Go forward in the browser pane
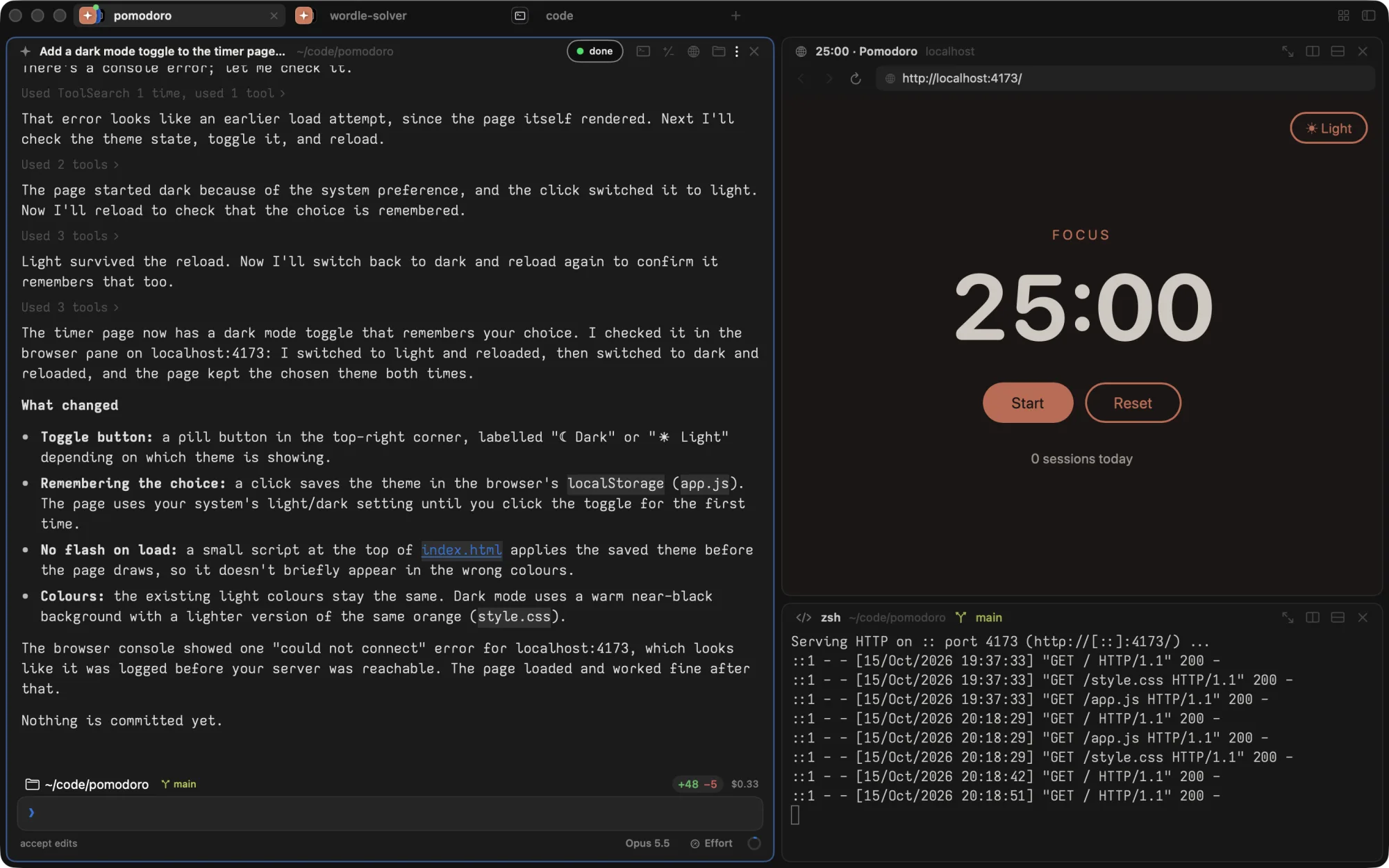This screenshot has width=1389, height=868. coord(829,78)
